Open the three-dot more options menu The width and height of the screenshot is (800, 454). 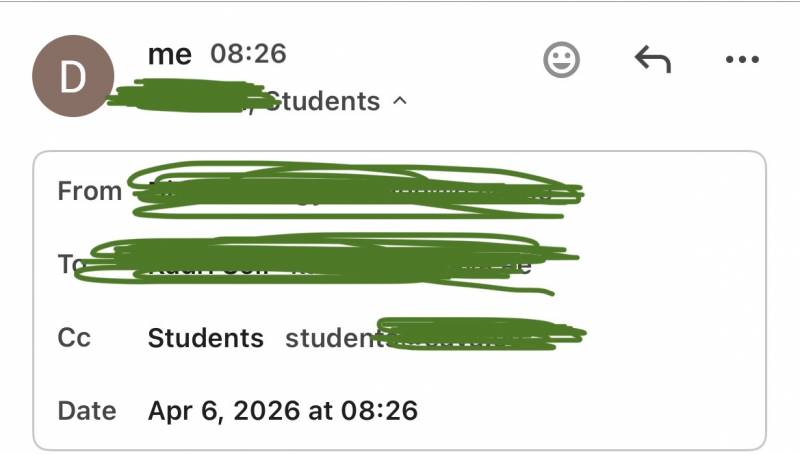[742, 60]
